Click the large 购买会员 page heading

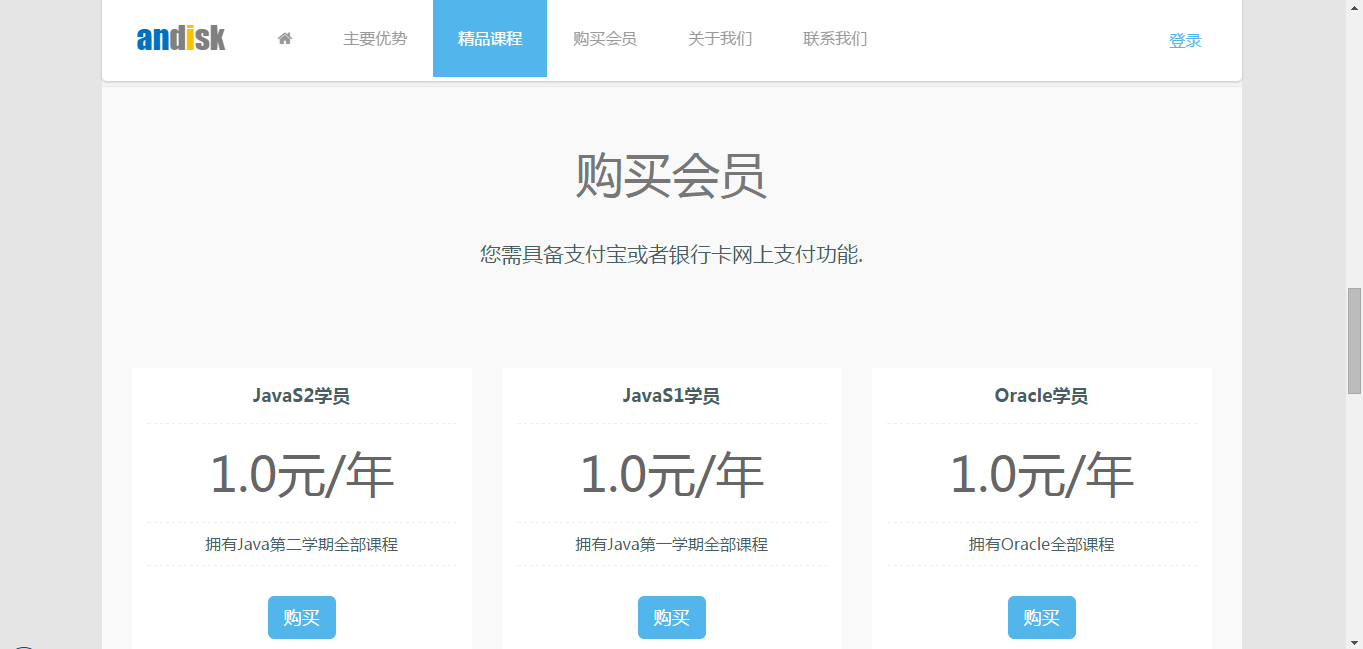671,177
